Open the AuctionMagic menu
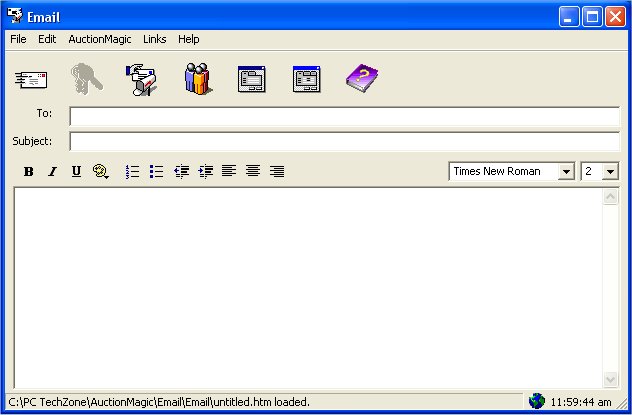Viewport: 632px width, 415px height. tap(100, 39)
